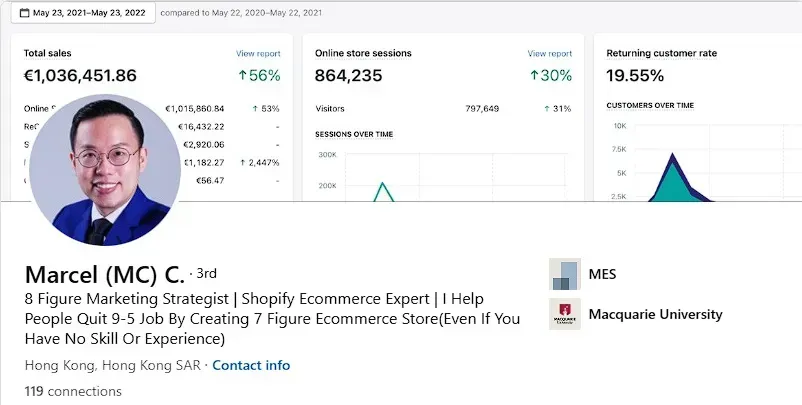Click the 200K axis label in sessions chart
This screenshot has width=802, height=405.
(x=327, y=186)
